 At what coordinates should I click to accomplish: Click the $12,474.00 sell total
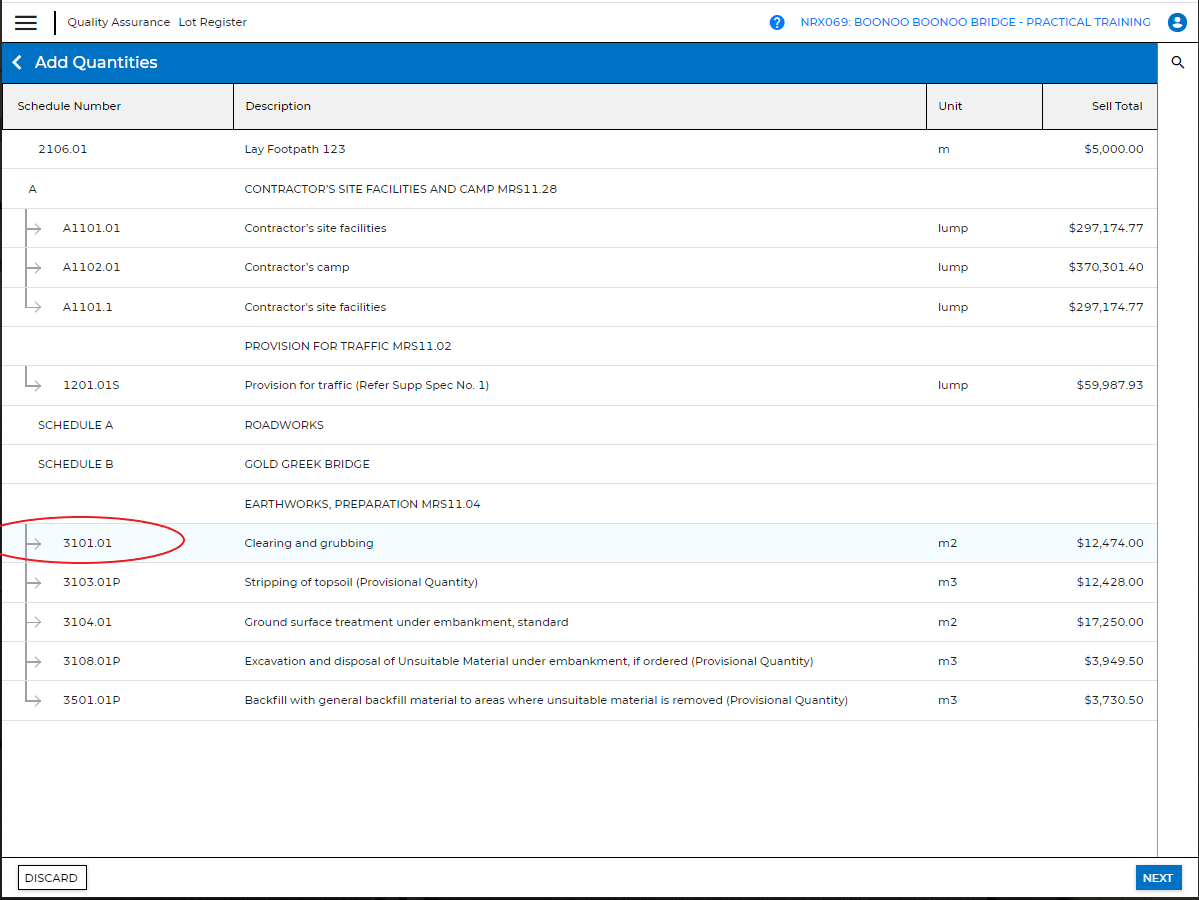(1110, 543)
